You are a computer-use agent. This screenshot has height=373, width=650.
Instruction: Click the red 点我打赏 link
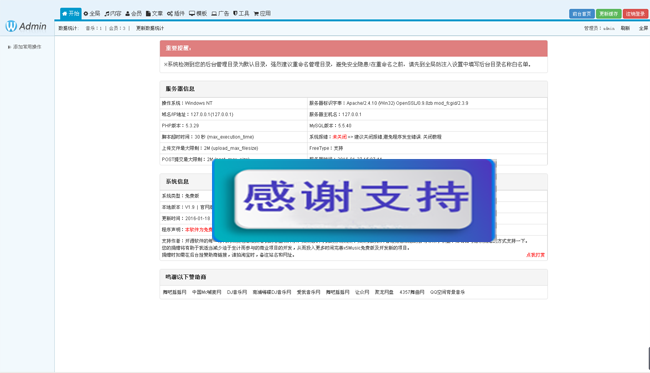tap(535, 255)
